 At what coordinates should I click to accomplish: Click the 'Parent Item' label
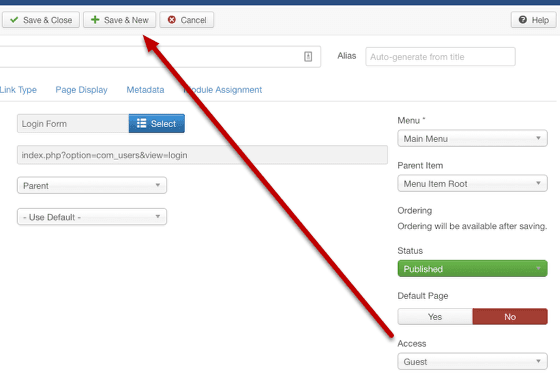420,165
